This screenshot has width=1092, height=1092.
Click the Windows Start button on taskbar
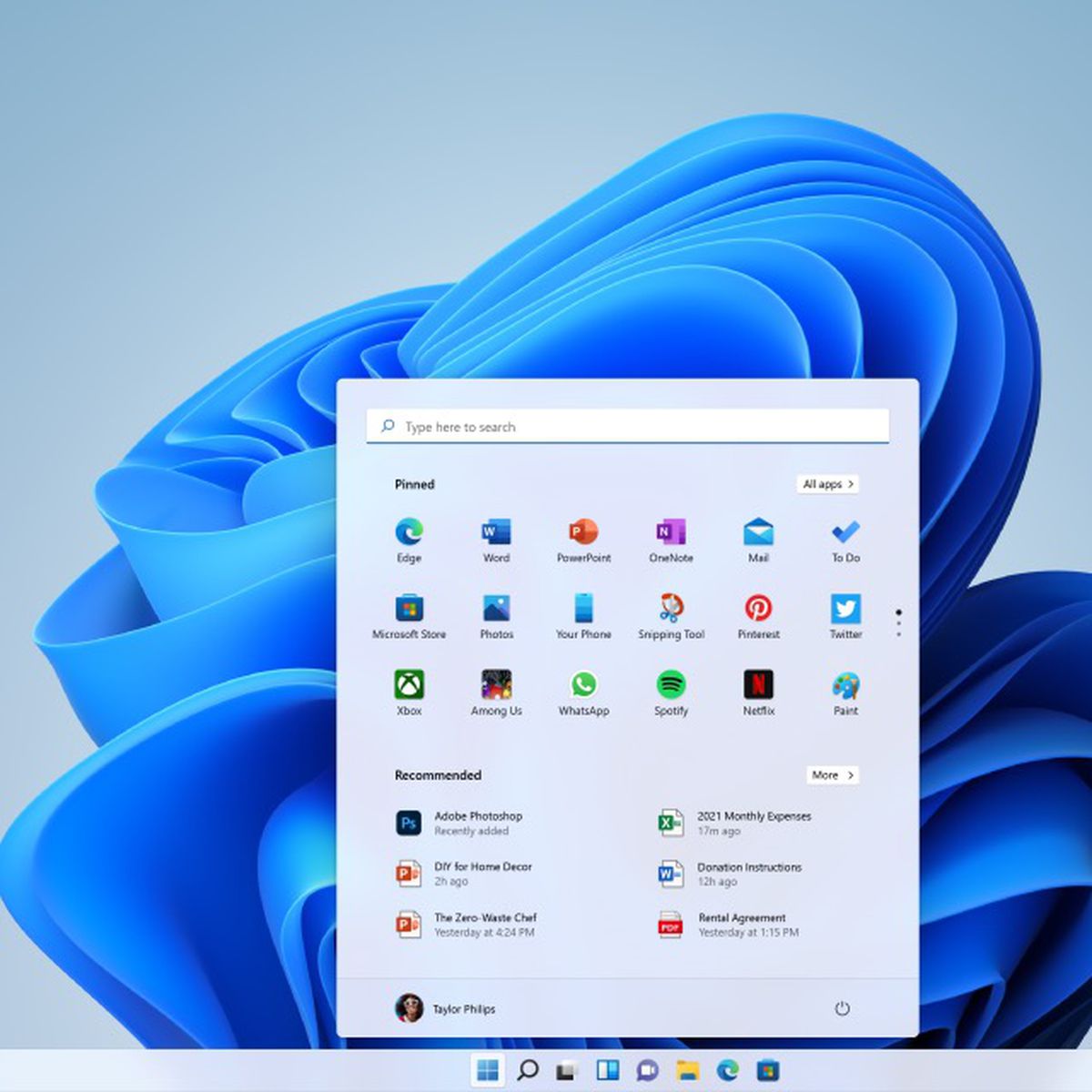coord(488,1070)
